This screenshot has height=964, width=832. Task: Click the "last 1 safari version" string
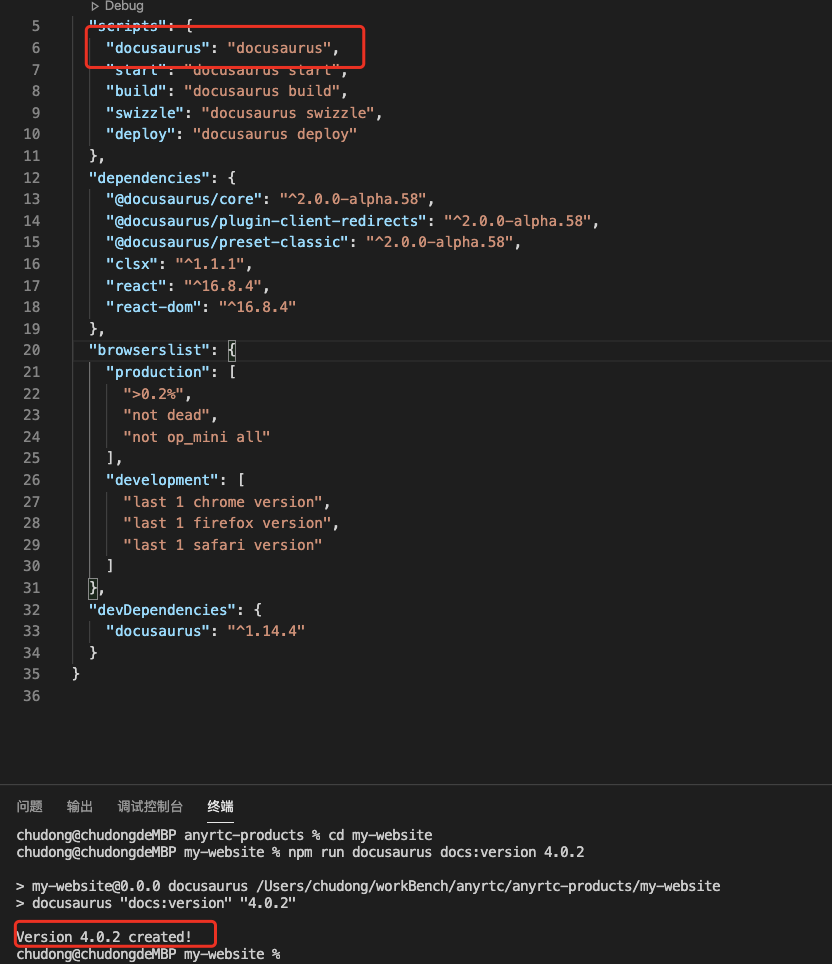(x=223, y=545)
